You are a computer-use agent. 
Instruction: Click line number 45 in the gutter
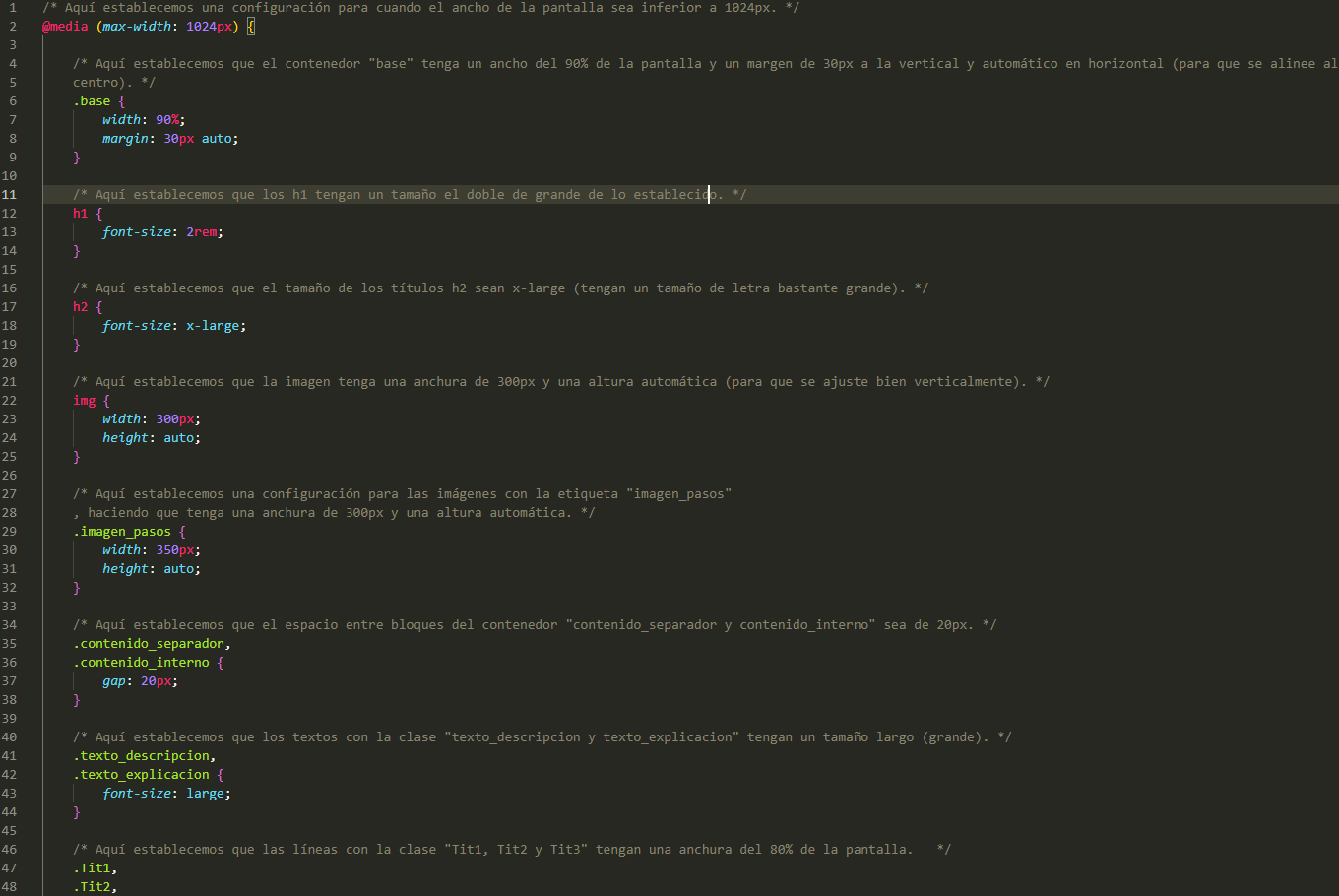[x=9, y=831]
